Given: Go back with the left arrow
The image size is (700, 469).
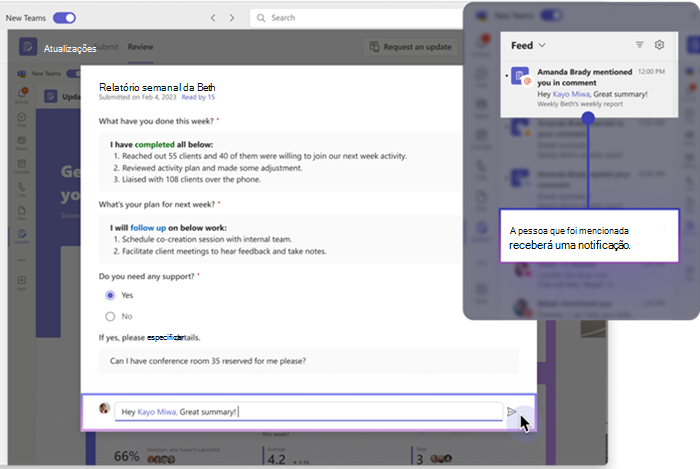Looking at the screenshot, I should [x=213, y=18].
